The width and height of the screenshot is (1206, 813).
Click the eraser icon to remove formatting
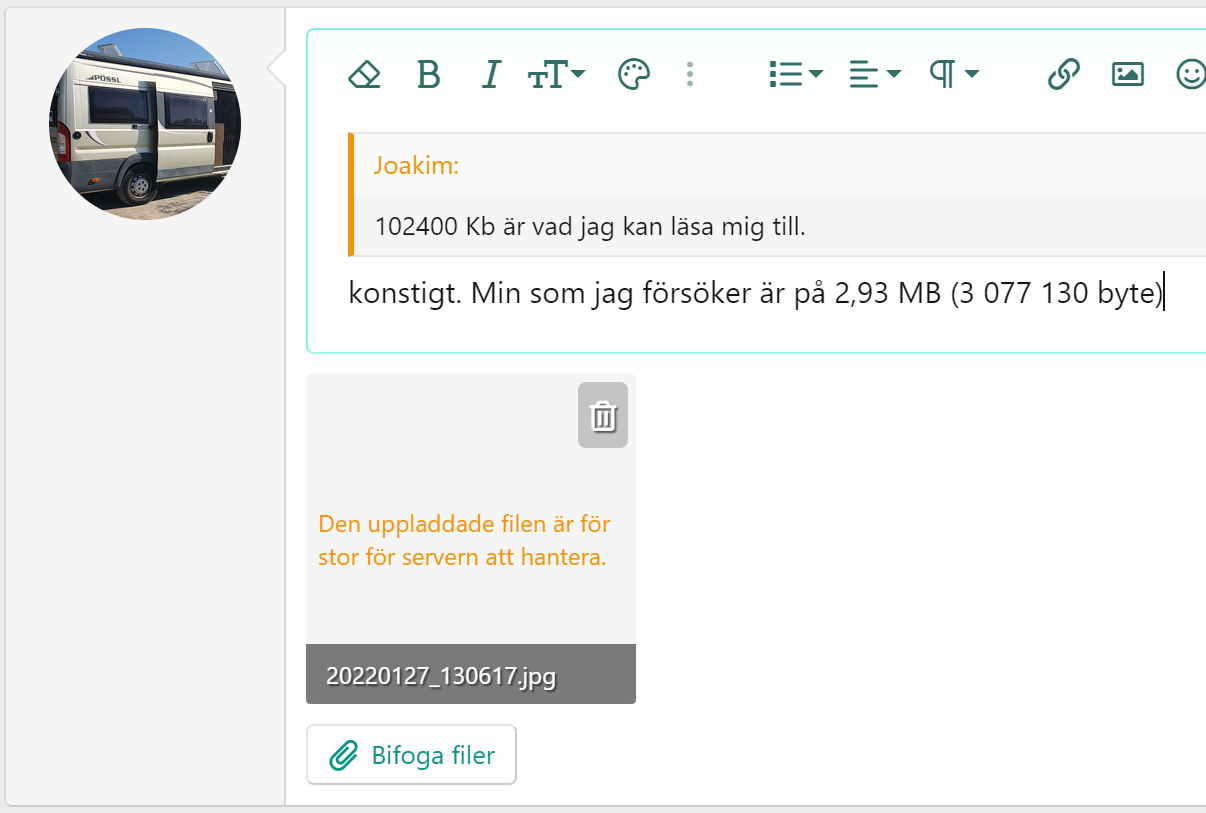pos(364,75)
